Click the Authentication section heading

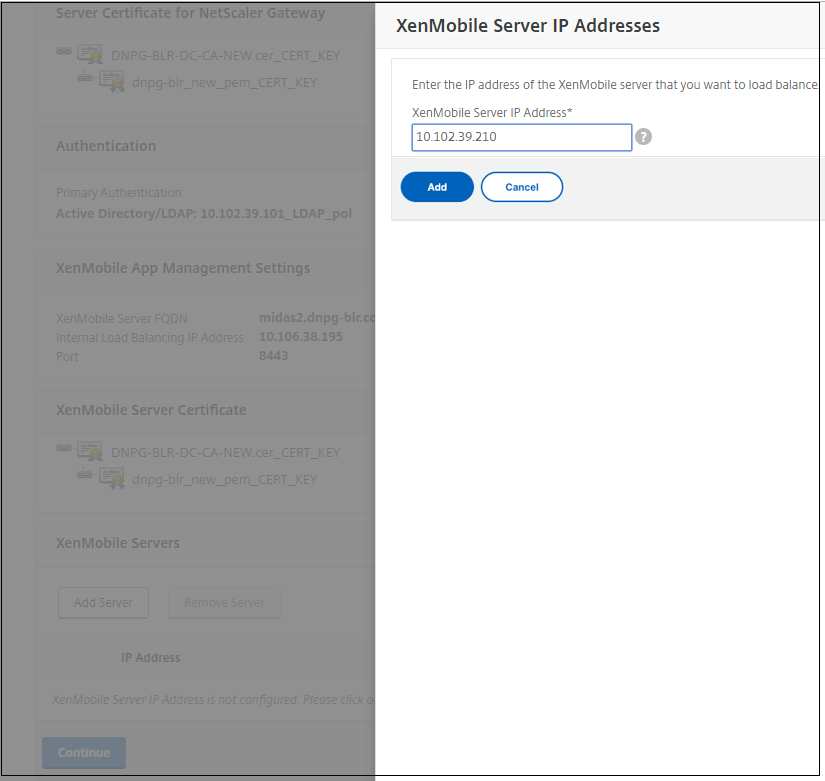106,146
